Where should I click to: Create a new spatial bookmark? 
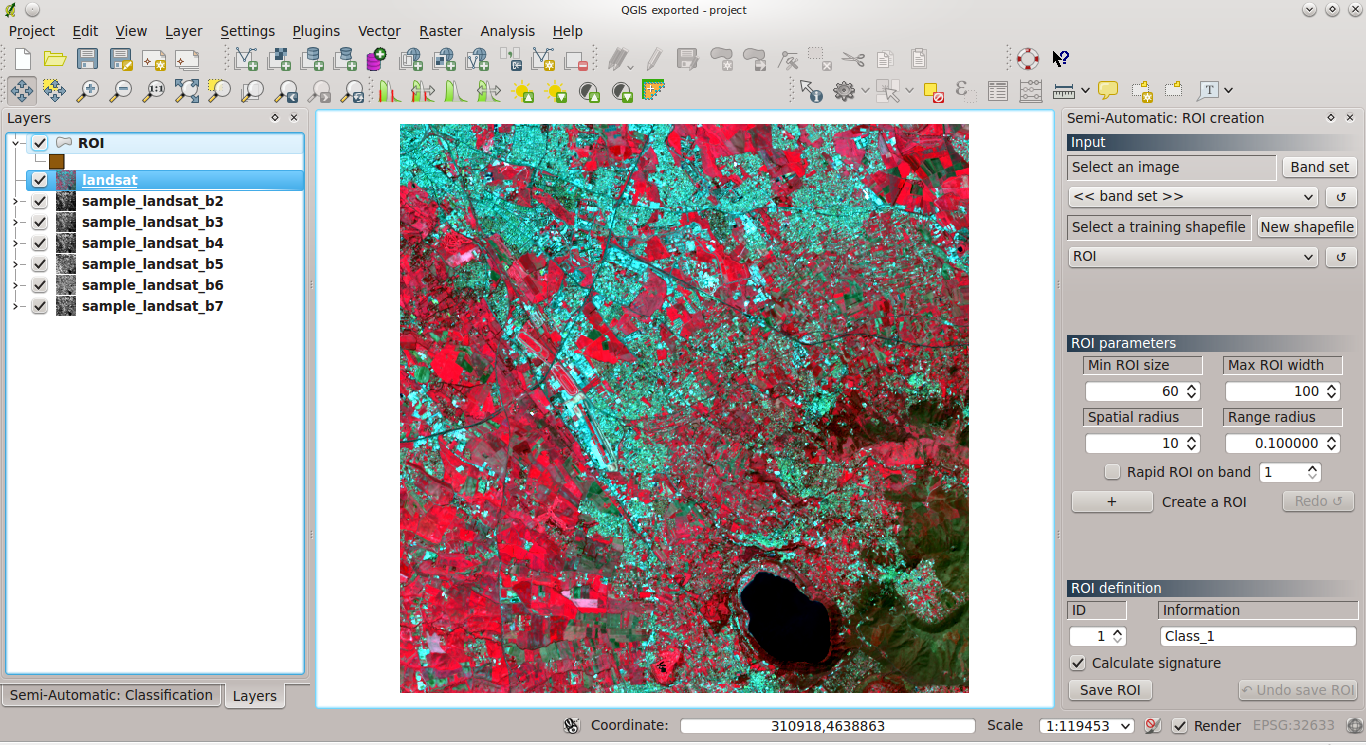click(1141, 90)
